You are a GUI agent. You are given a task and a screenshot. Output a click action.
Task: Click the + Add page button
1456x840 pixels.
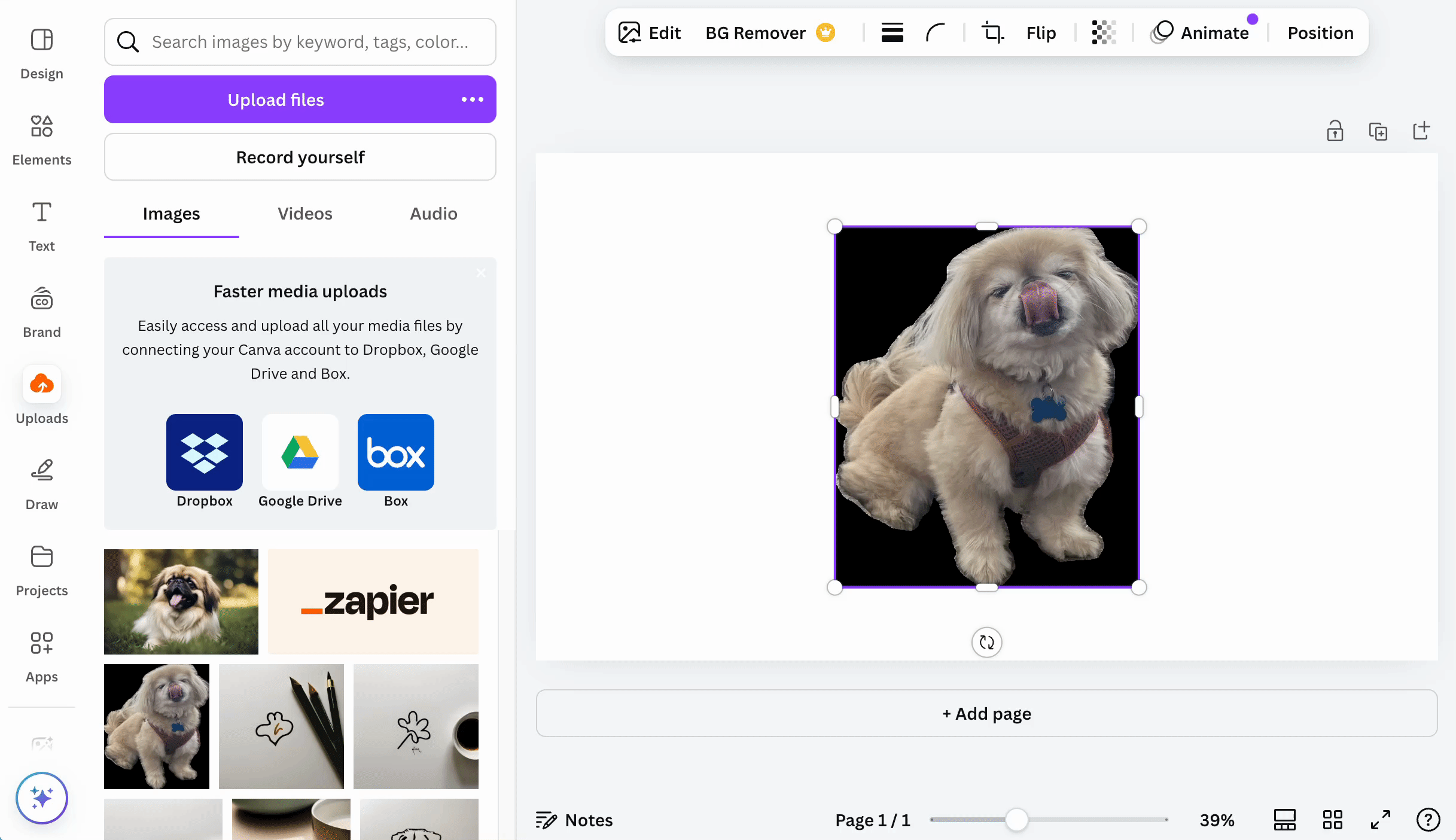986,713
